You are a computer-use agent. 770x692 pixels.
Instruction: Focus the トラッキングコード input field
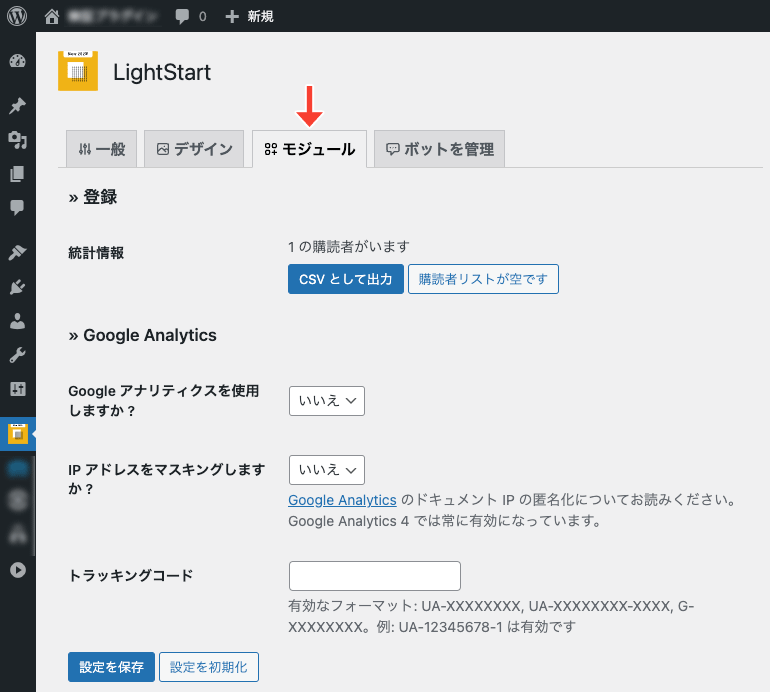(375, 576)
